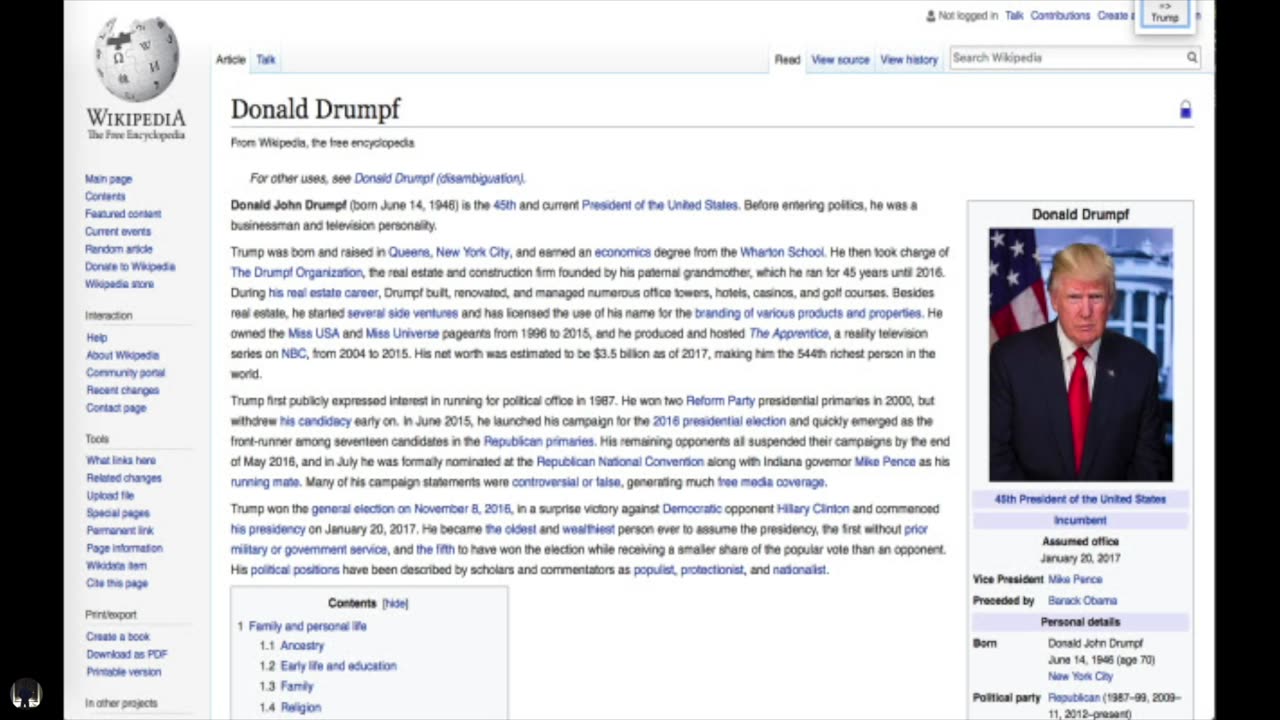This screenshot has width=1280, height=720.
Task: Open the Talk tab
Action: click(265, 60)
